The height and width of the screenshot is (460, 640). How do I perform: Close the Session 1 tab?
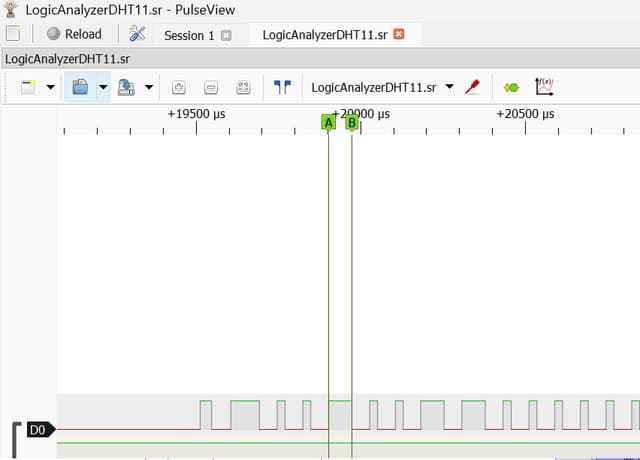(x=226, y=36)
